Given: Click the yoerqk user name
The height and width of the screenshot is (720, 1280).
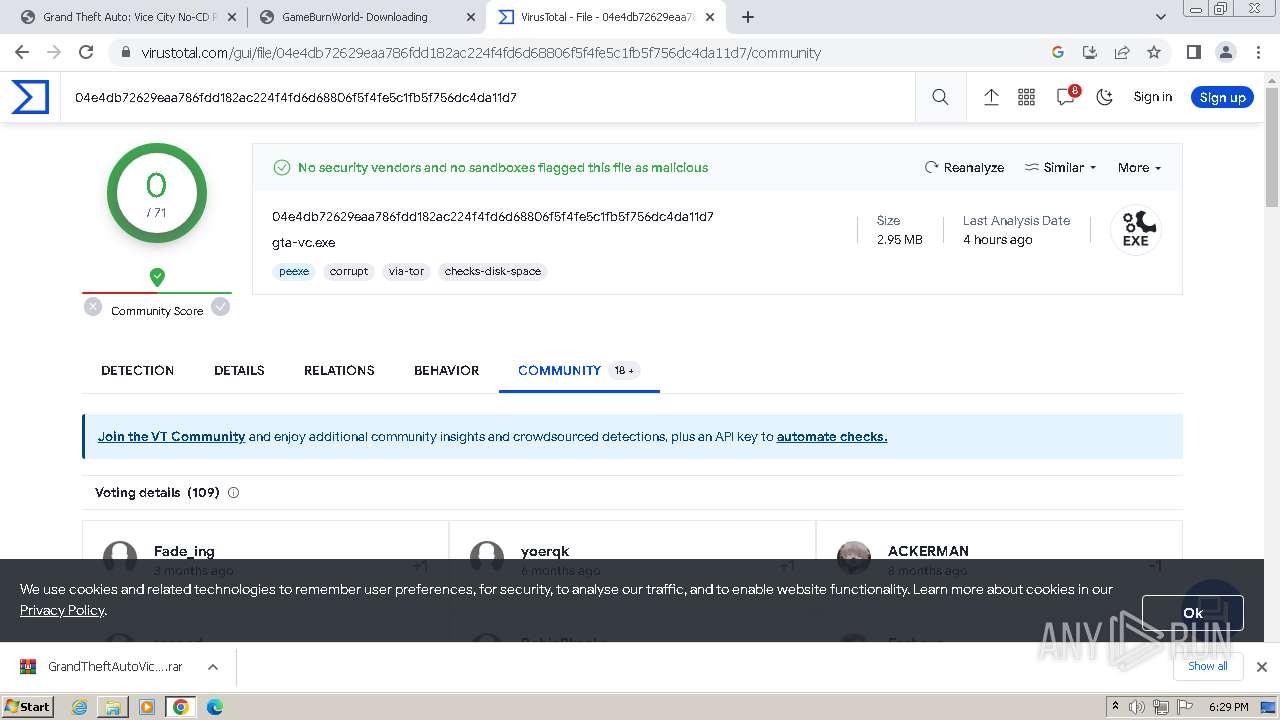Looking at the screenshot, I should tap(545, 551).
